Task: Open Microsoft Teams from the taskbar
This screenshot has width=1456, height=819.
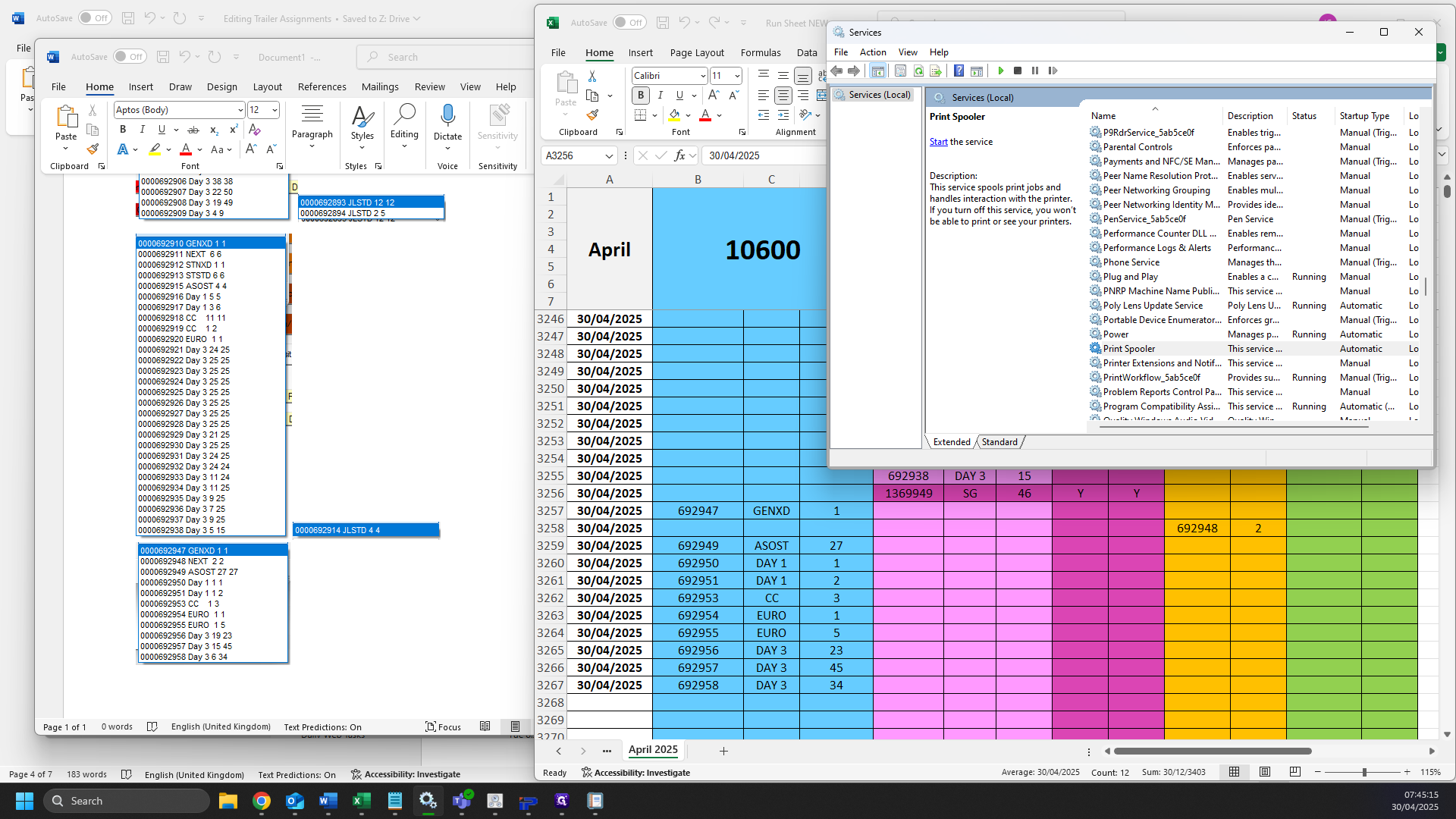Action: point(461,801)
